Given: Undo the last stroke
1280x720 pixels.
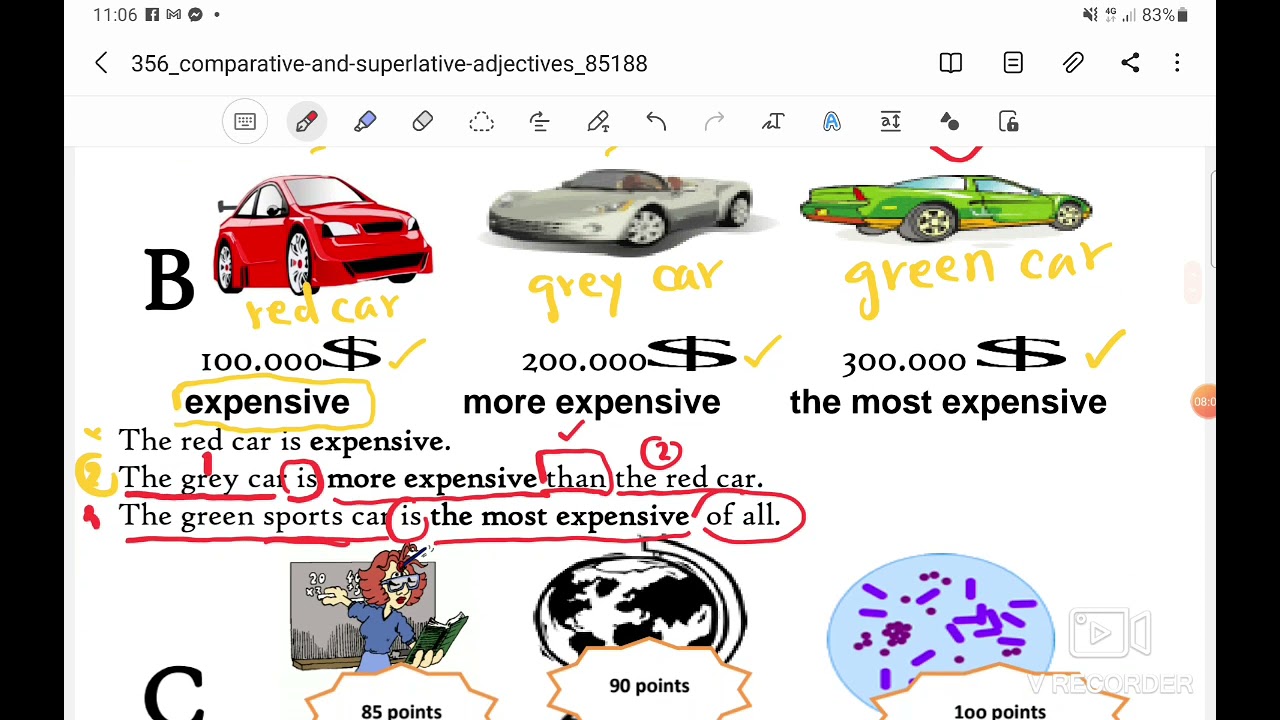Looking at the screenshot, I should 656,122.
